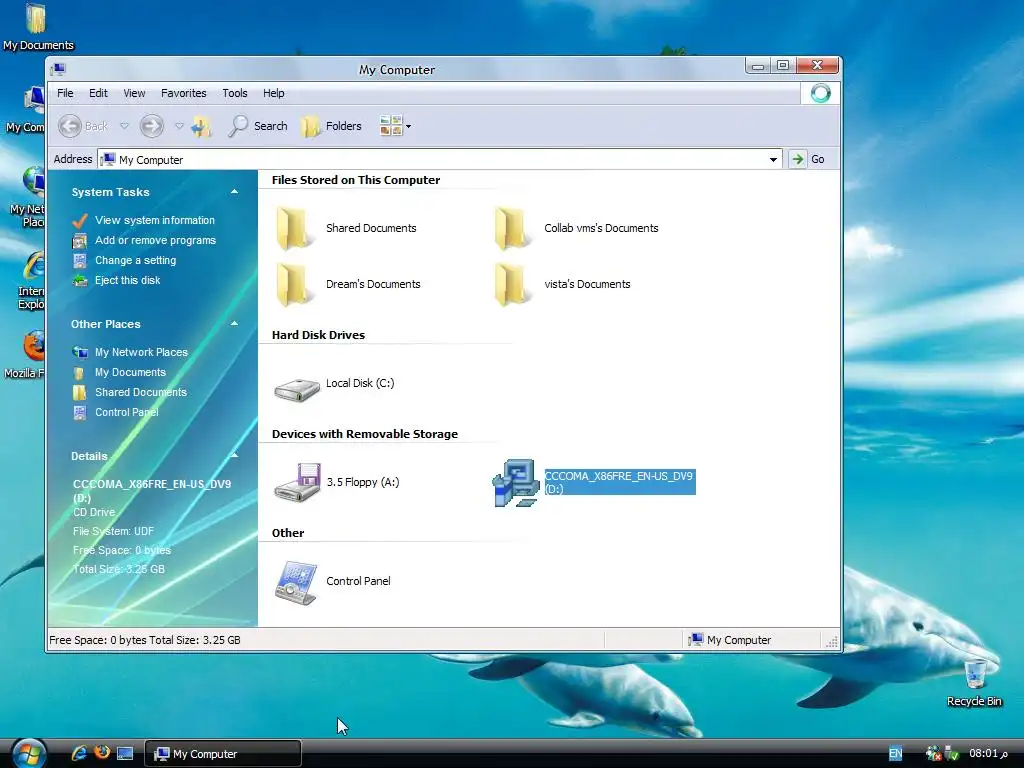Click the Start button orb
This screenshot has width=1024, height=768.
(x=29, y=752)
